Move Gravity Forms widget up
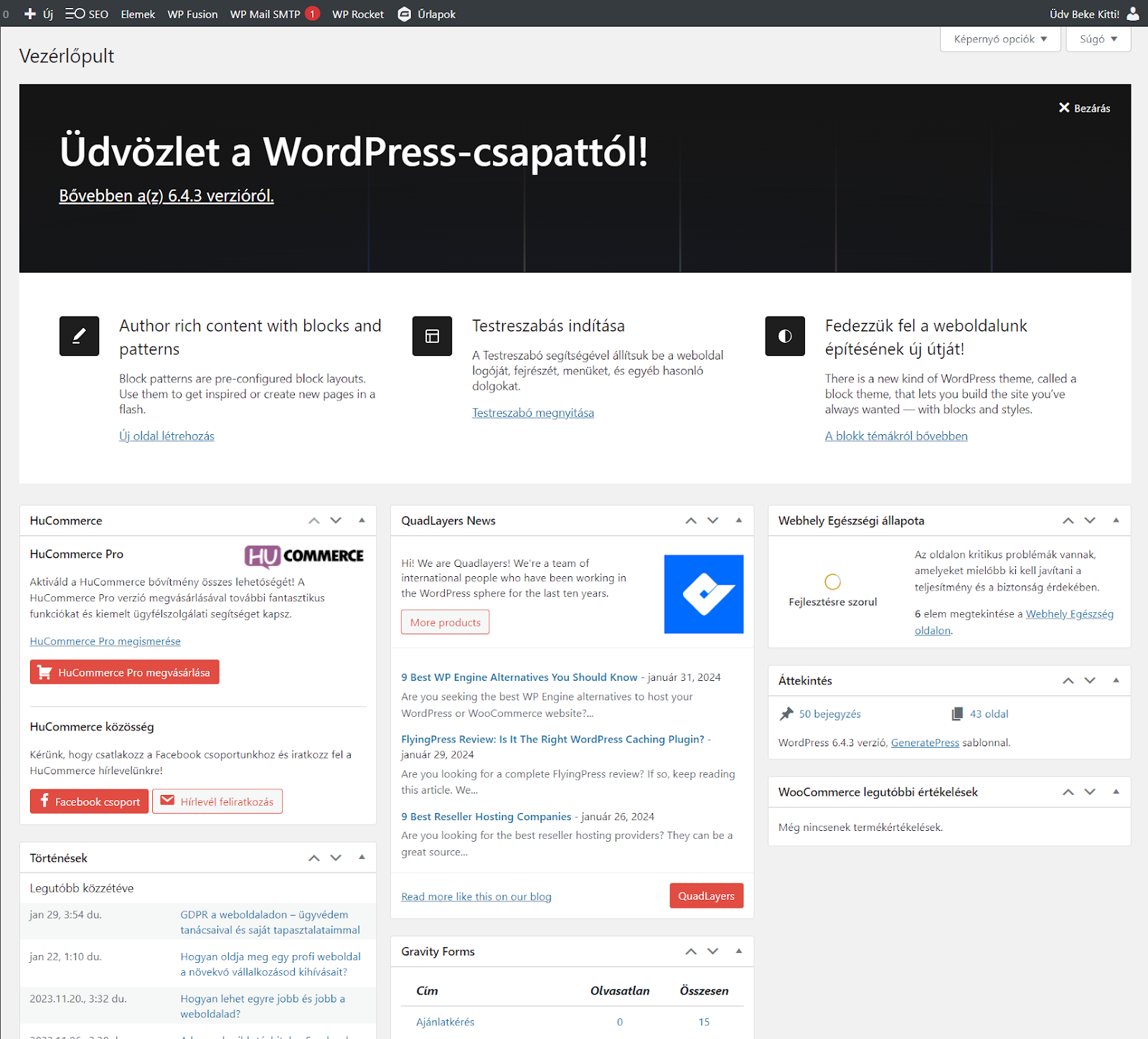 (691, 951)
